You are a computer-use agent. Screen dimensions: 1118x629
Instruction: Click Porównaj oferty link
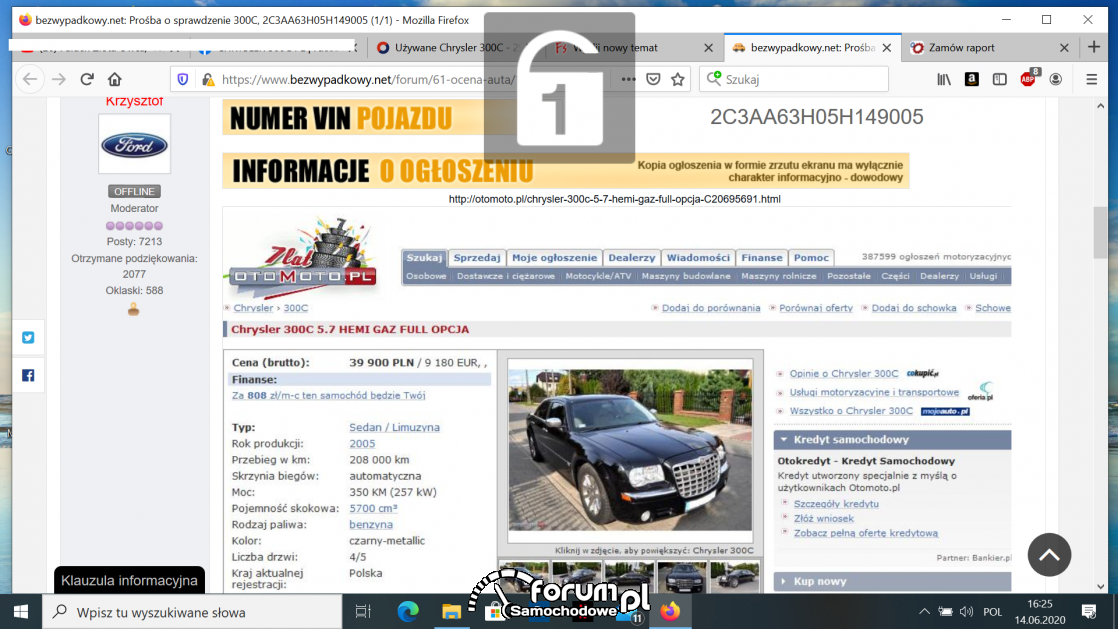pyautogui.click(x=816, y=308)
